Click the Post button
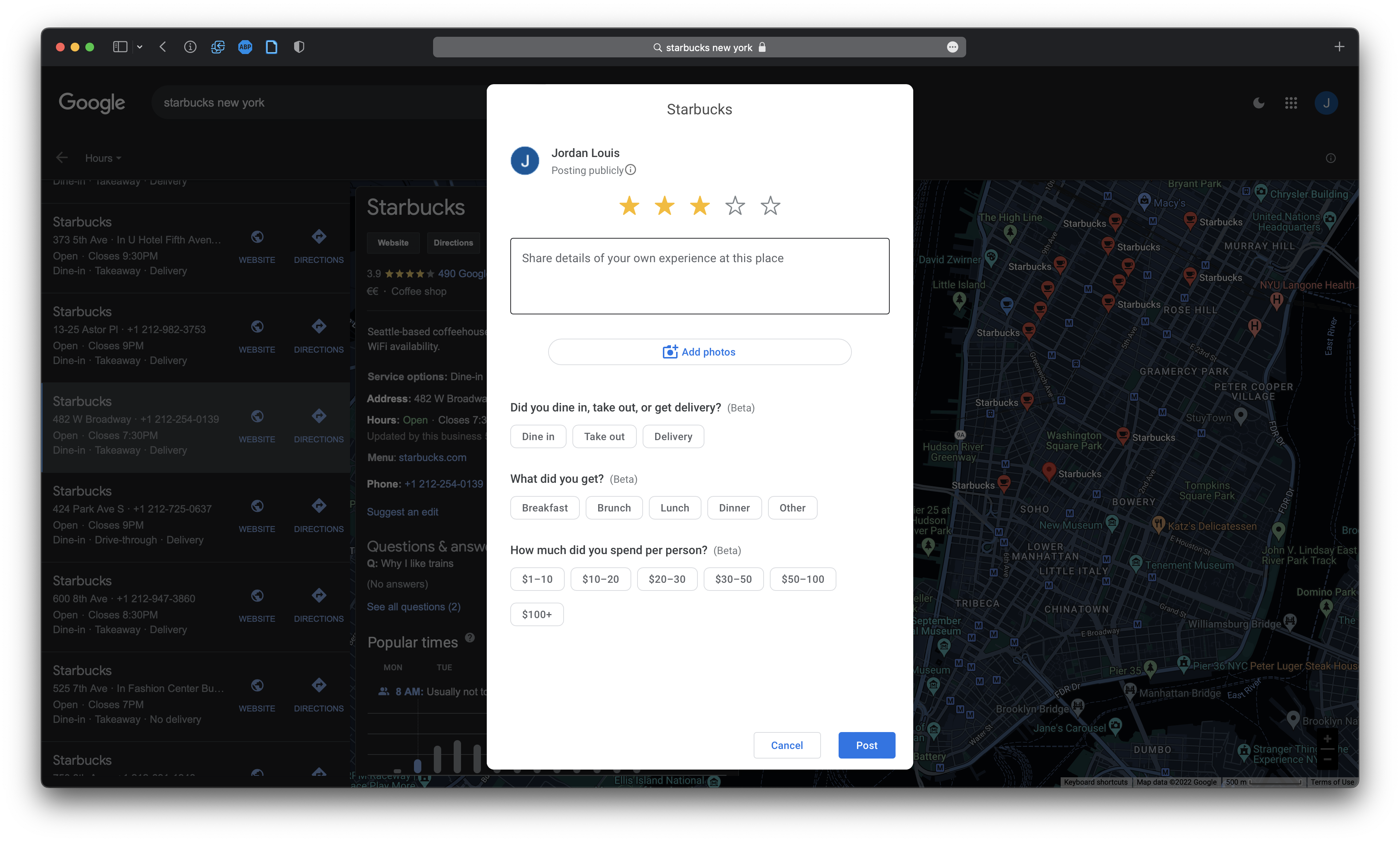 [x=866, y=745]
